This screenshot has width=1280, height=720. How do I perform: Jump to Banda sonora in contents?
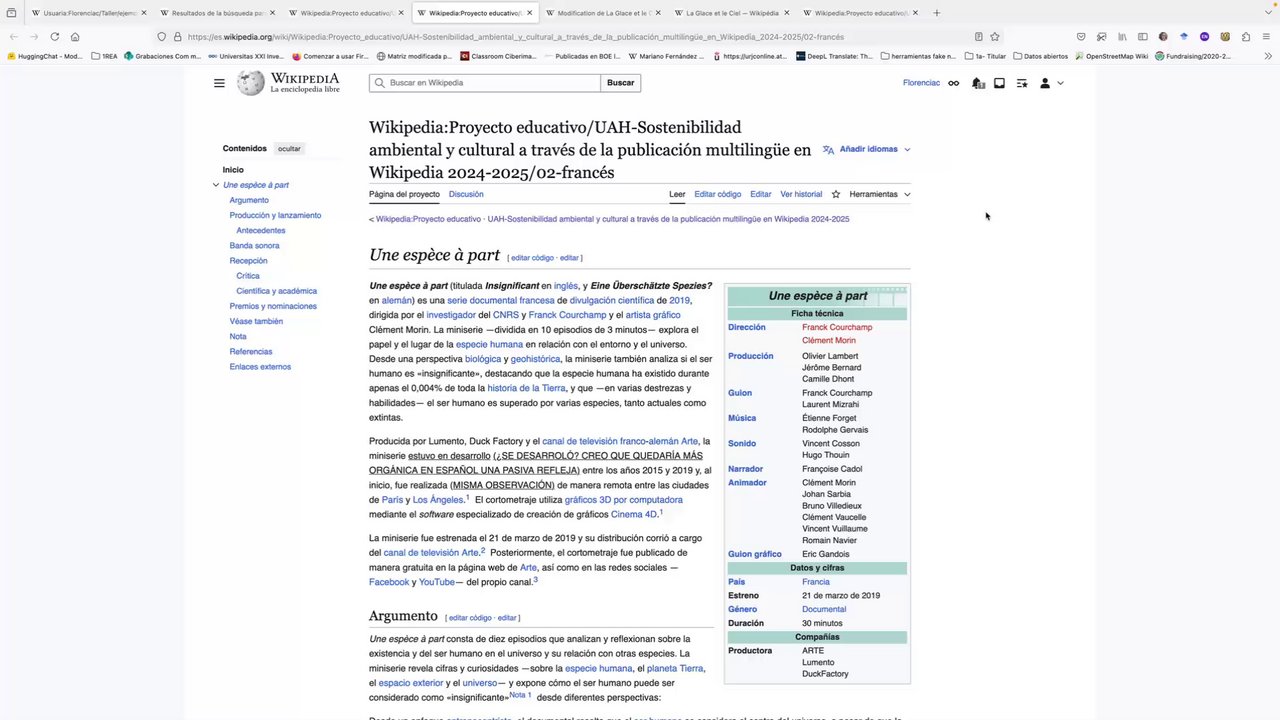point(254,245)
